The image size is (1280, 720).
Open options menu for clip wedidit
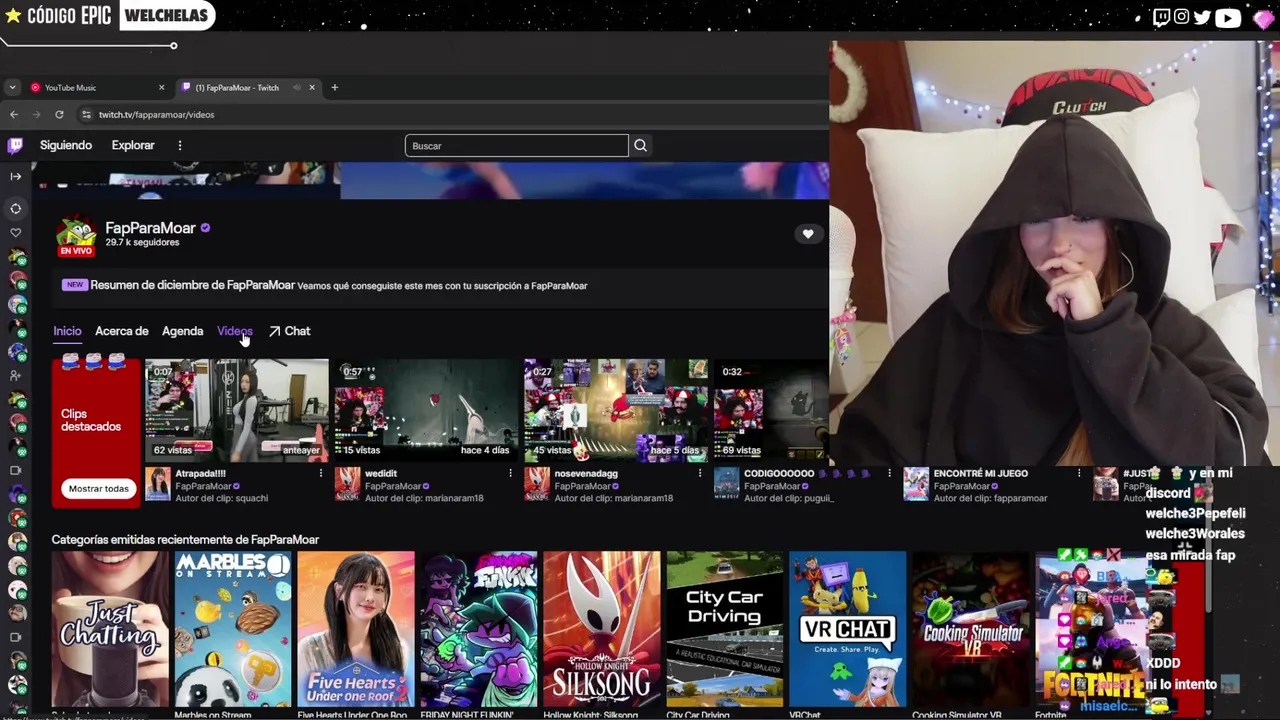click(x=510, y=474)
